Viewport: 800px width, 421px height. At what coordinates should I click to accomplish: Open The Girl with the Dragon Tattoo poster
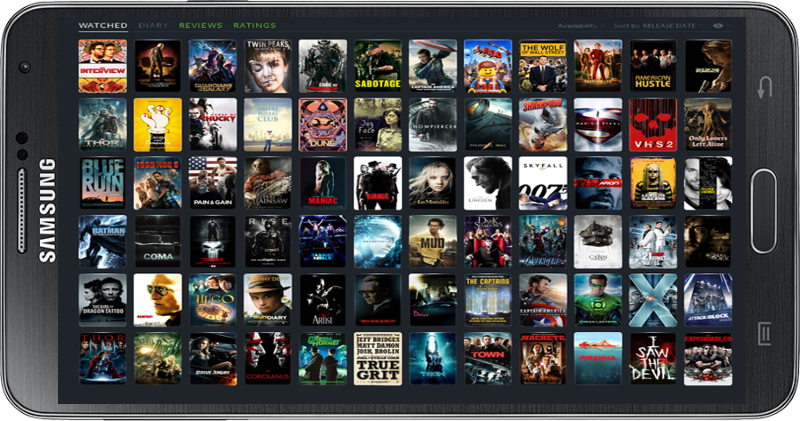tap(103, 300)
